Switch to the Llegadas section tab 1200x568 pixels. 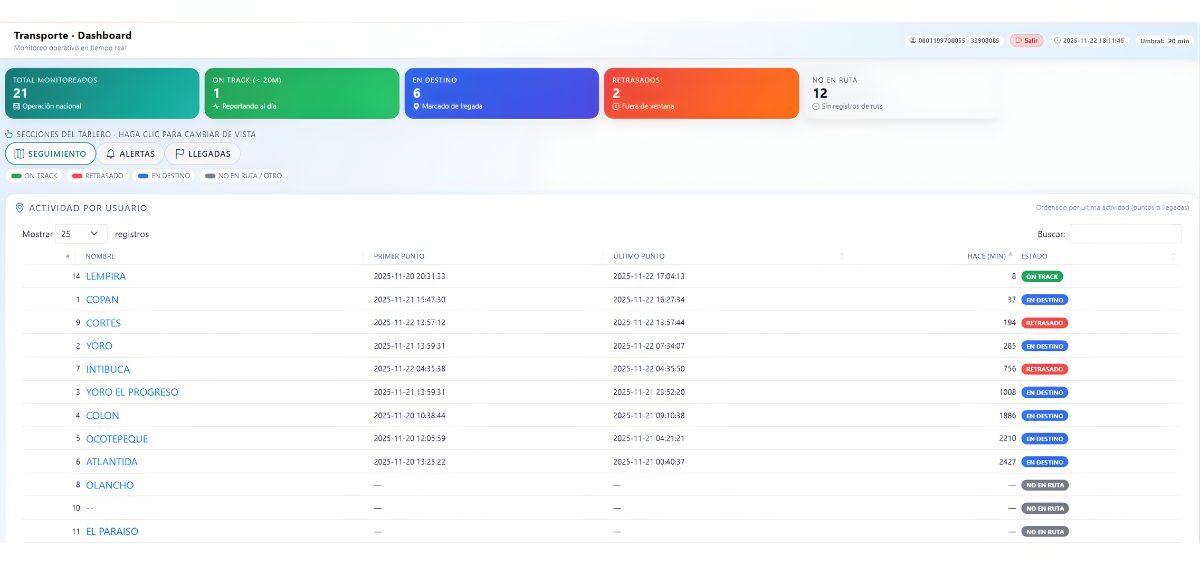203,154
